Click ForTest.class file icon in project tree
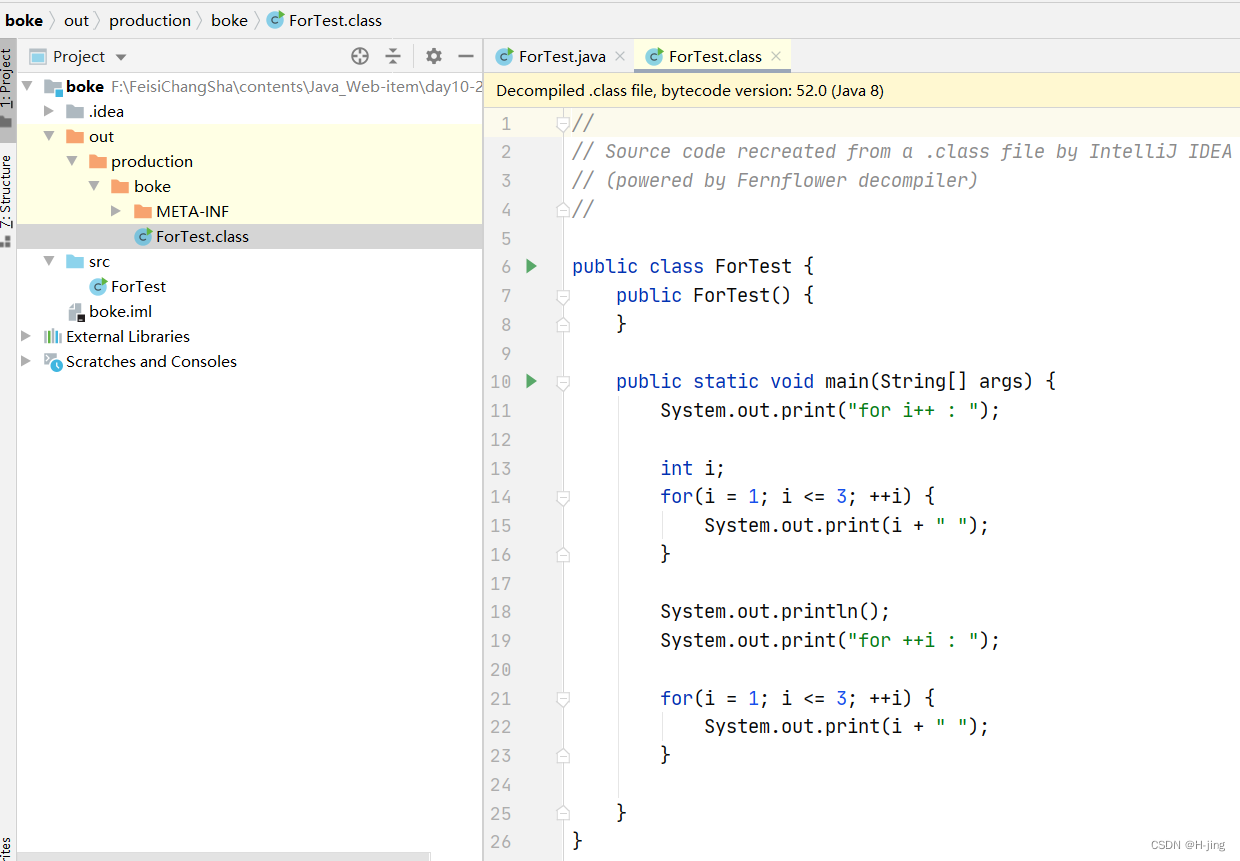Image resolution: width=1240 pixels, height=861 pixels. tap(143, 236)
